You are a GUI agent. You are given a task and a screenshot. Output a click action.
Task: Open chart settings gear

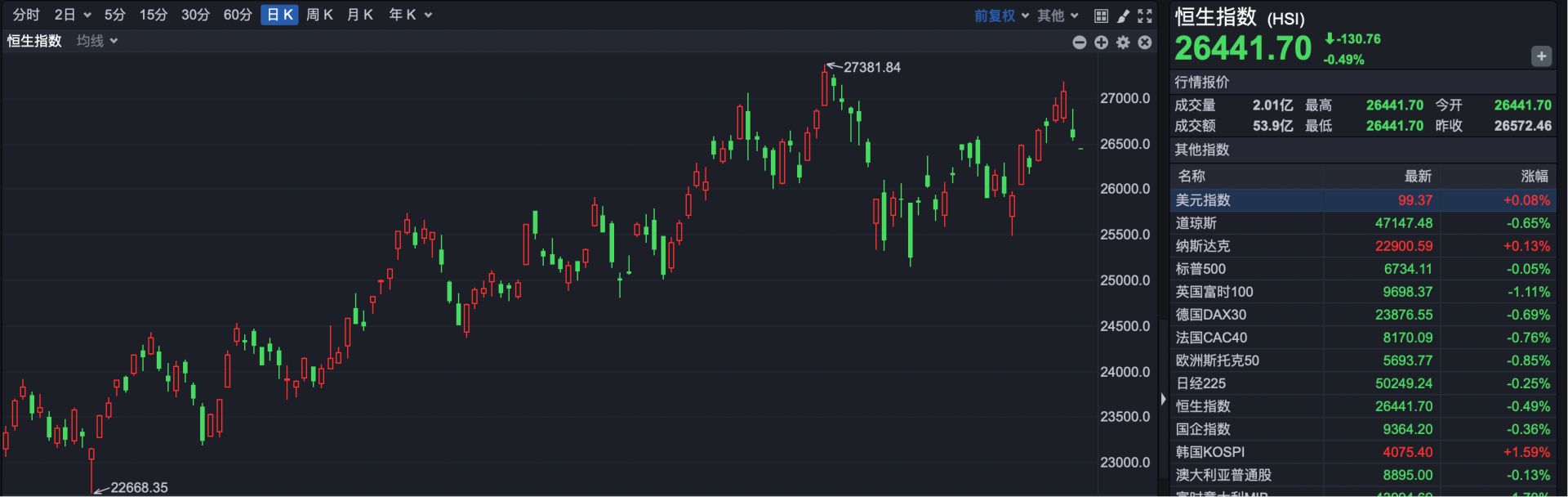[x=1123, y=43]
